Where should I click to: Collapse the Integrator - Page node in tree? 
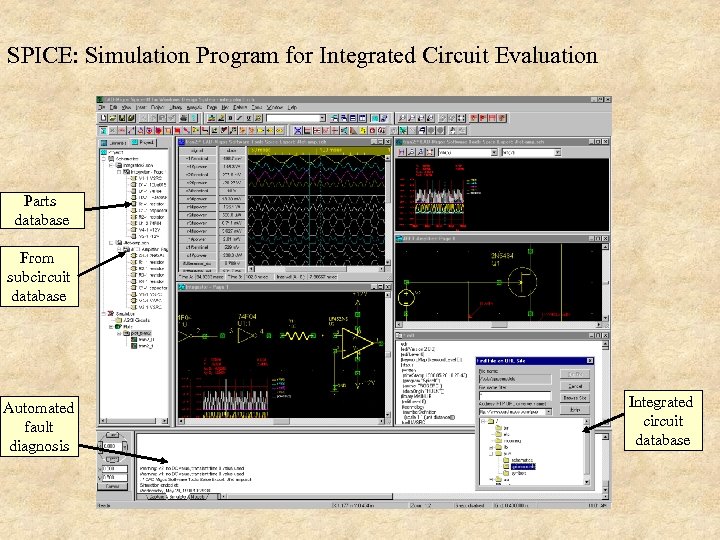[x=119, y=172]
